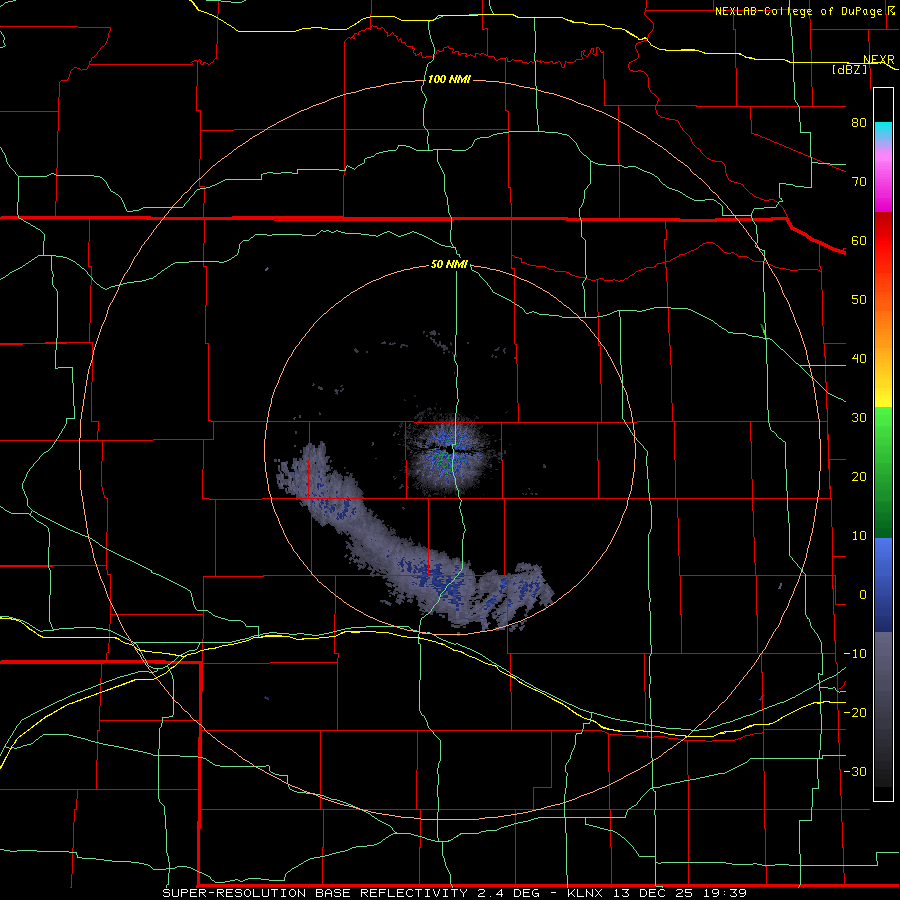Screen dimensions: 900x900
Task: Click the 30 dBZ scale value
Action: click(x=859, y=418)
